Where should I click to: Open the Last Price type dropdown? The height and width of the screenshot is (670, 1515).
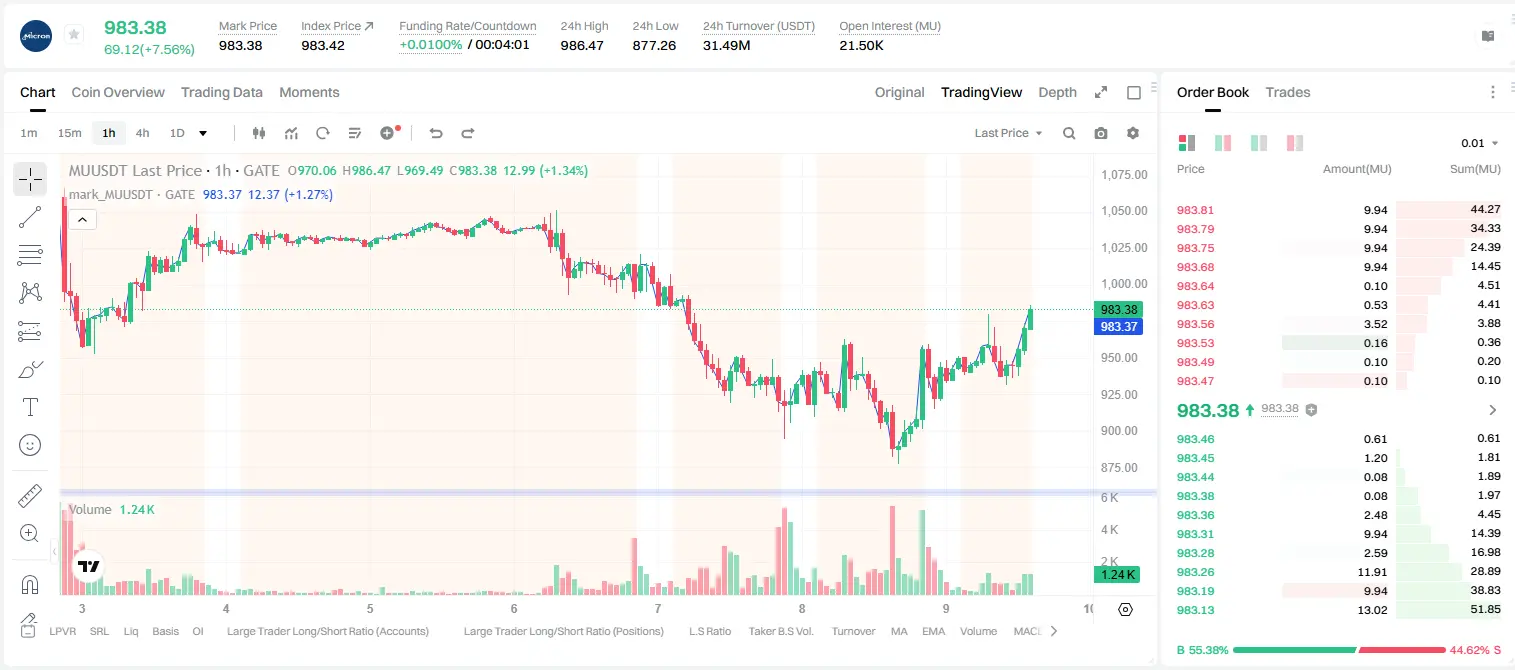coord(1008,133)
